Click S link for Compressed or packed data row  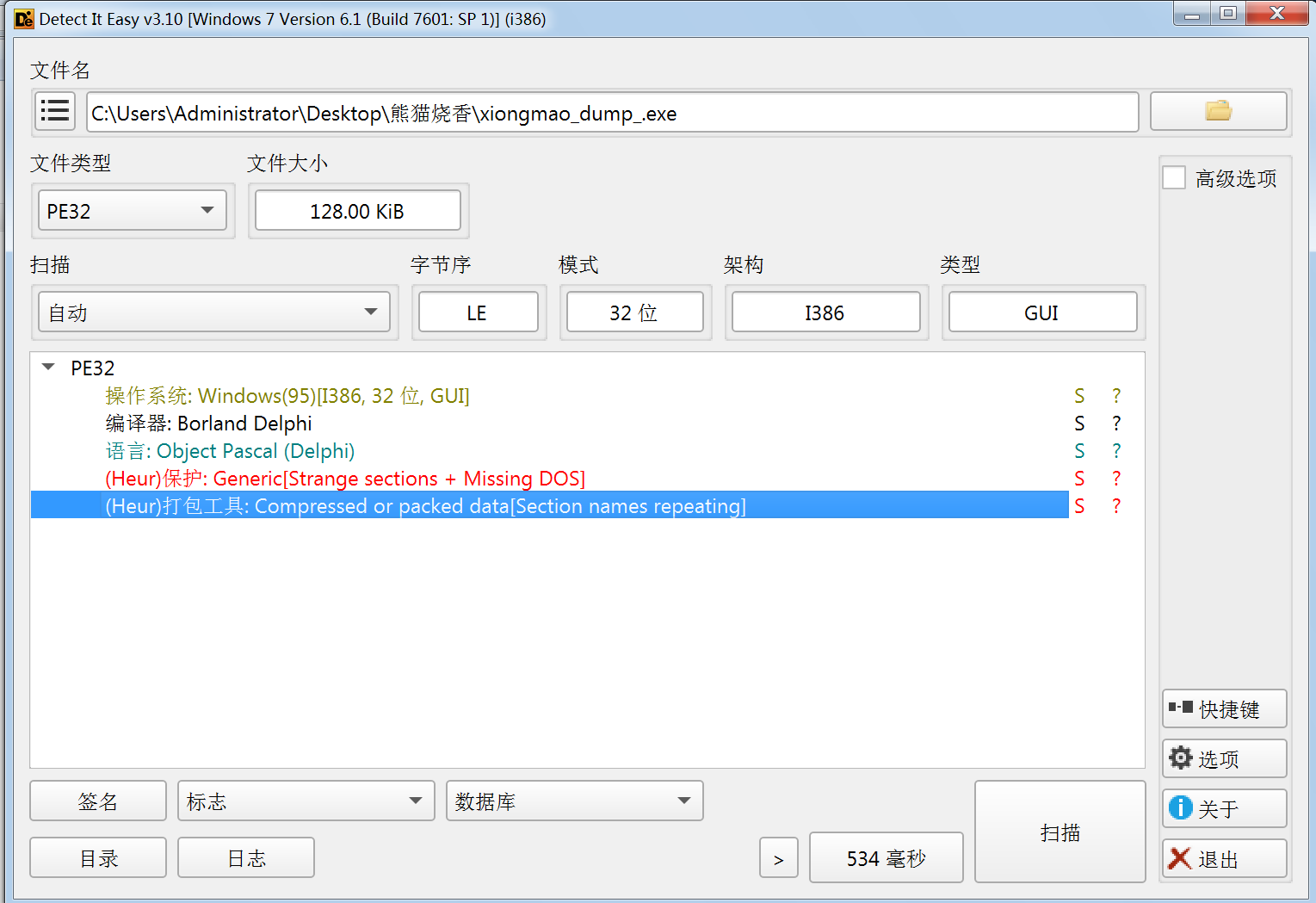point(1079,505)
